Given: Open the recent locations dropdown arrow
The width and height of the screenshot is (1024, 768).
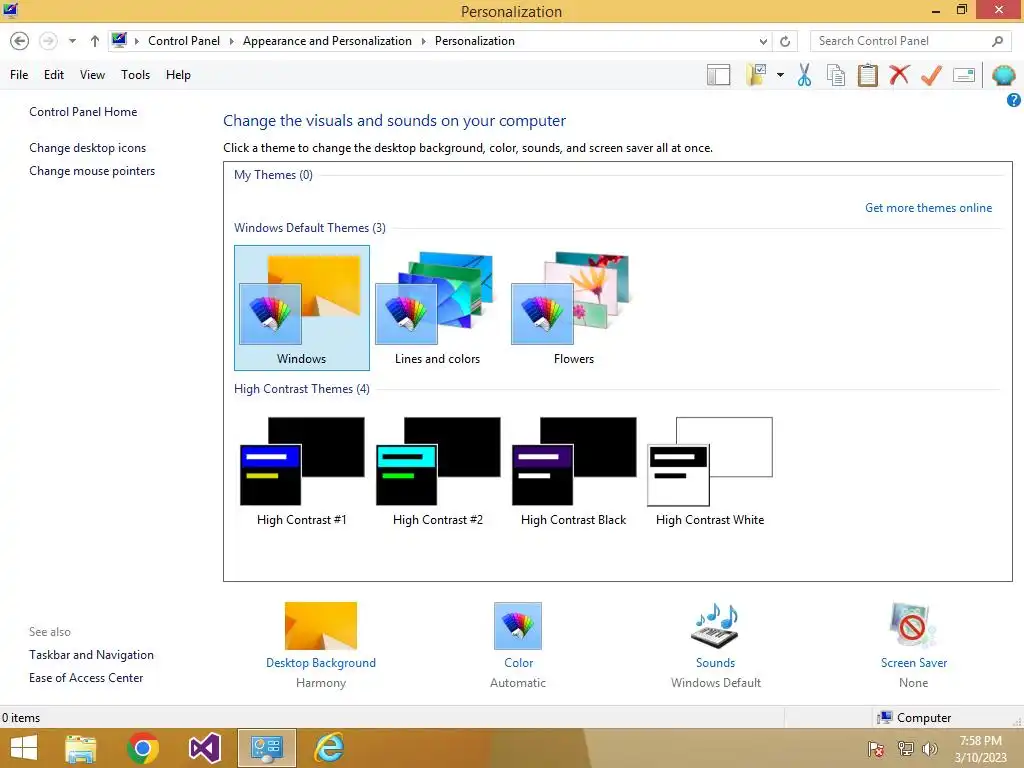Looking at the screenshot, I should coord(72,41).
